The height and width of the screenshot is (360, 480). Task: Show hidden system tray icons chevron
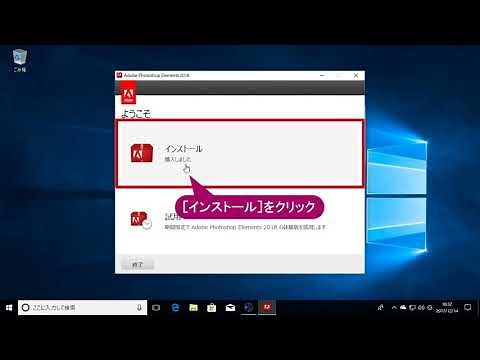click(x=394, y=307)
